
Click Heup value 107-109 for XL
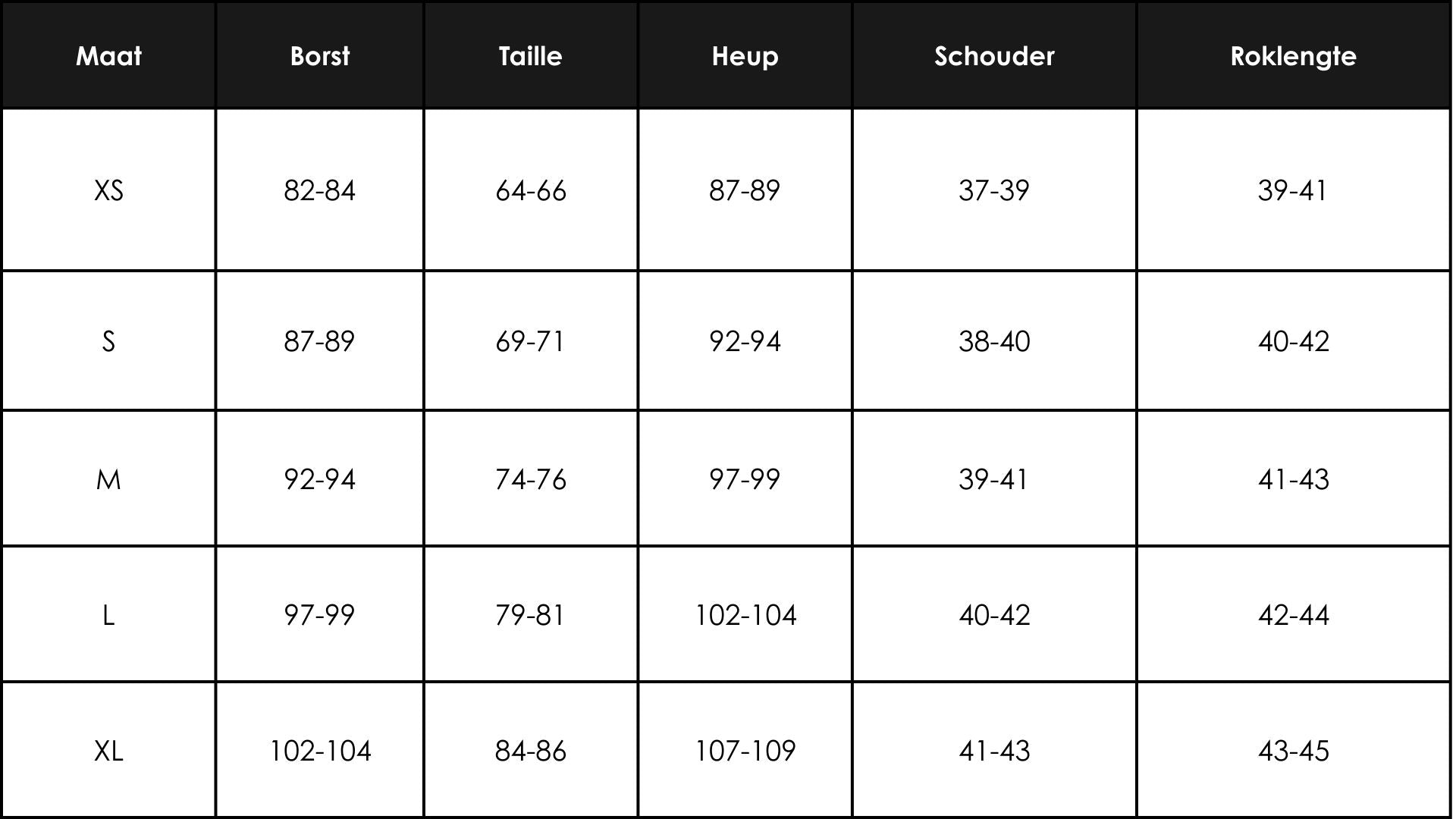745,751
